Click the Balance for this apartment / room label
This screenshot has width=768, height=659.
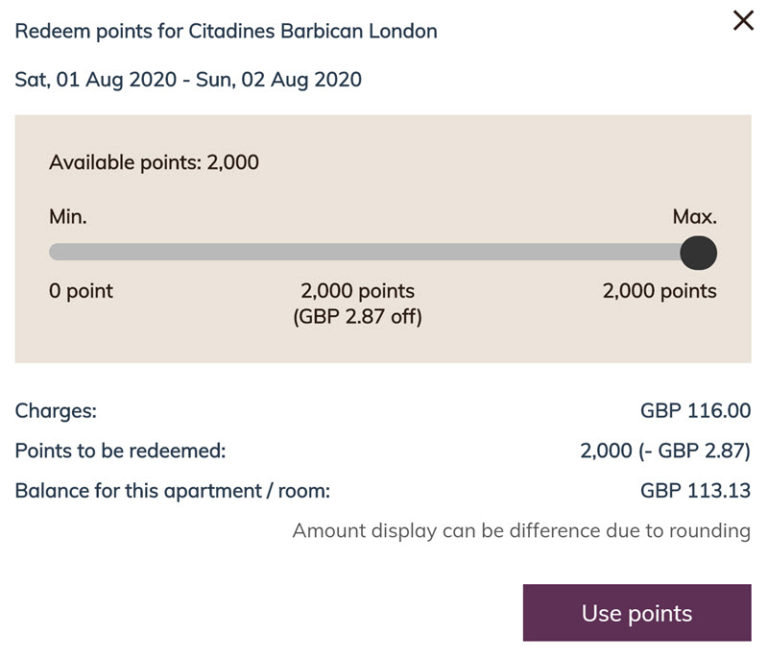[x=172, y=491]
